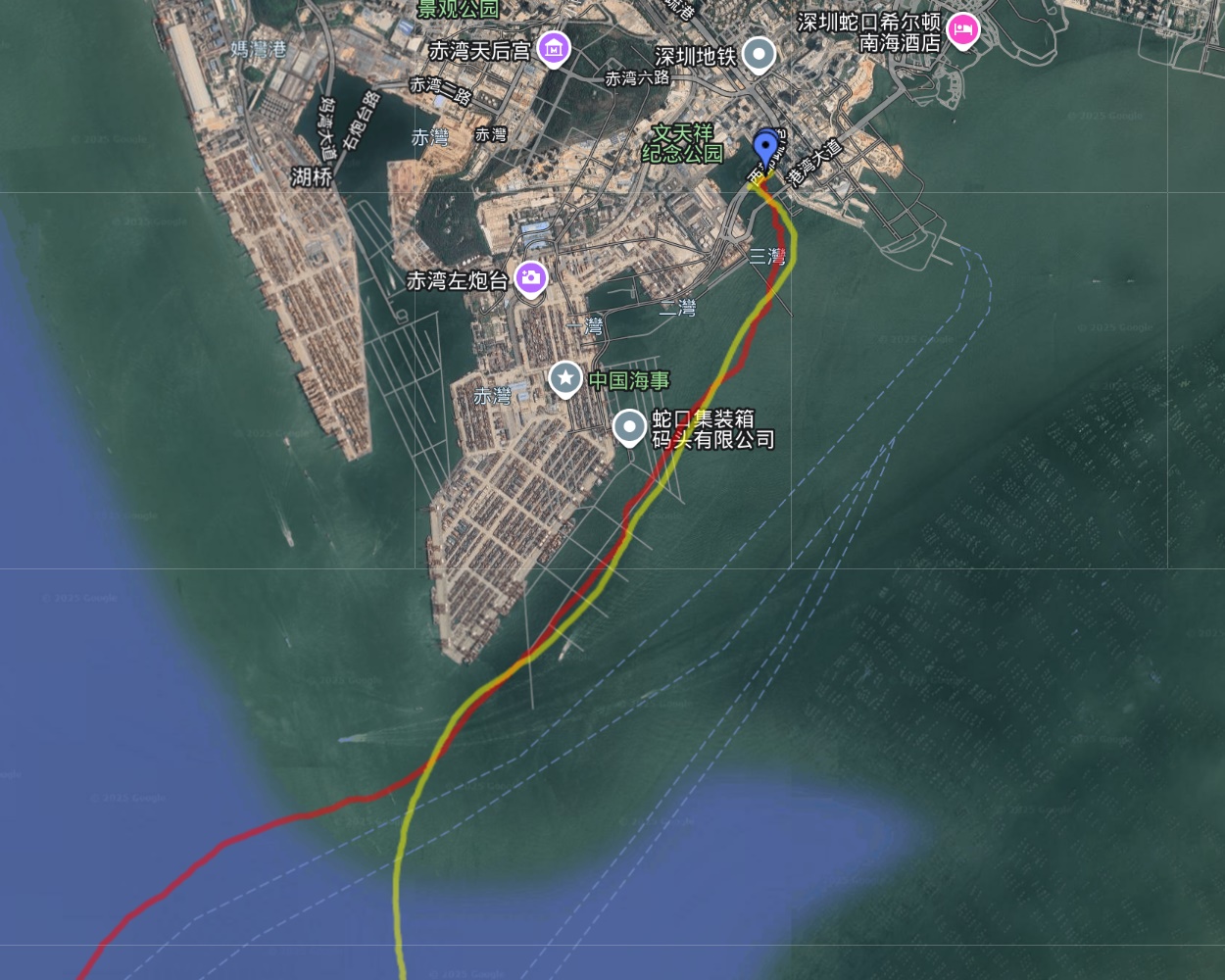Select the 湖桥 map label

[x=312, y=176]
